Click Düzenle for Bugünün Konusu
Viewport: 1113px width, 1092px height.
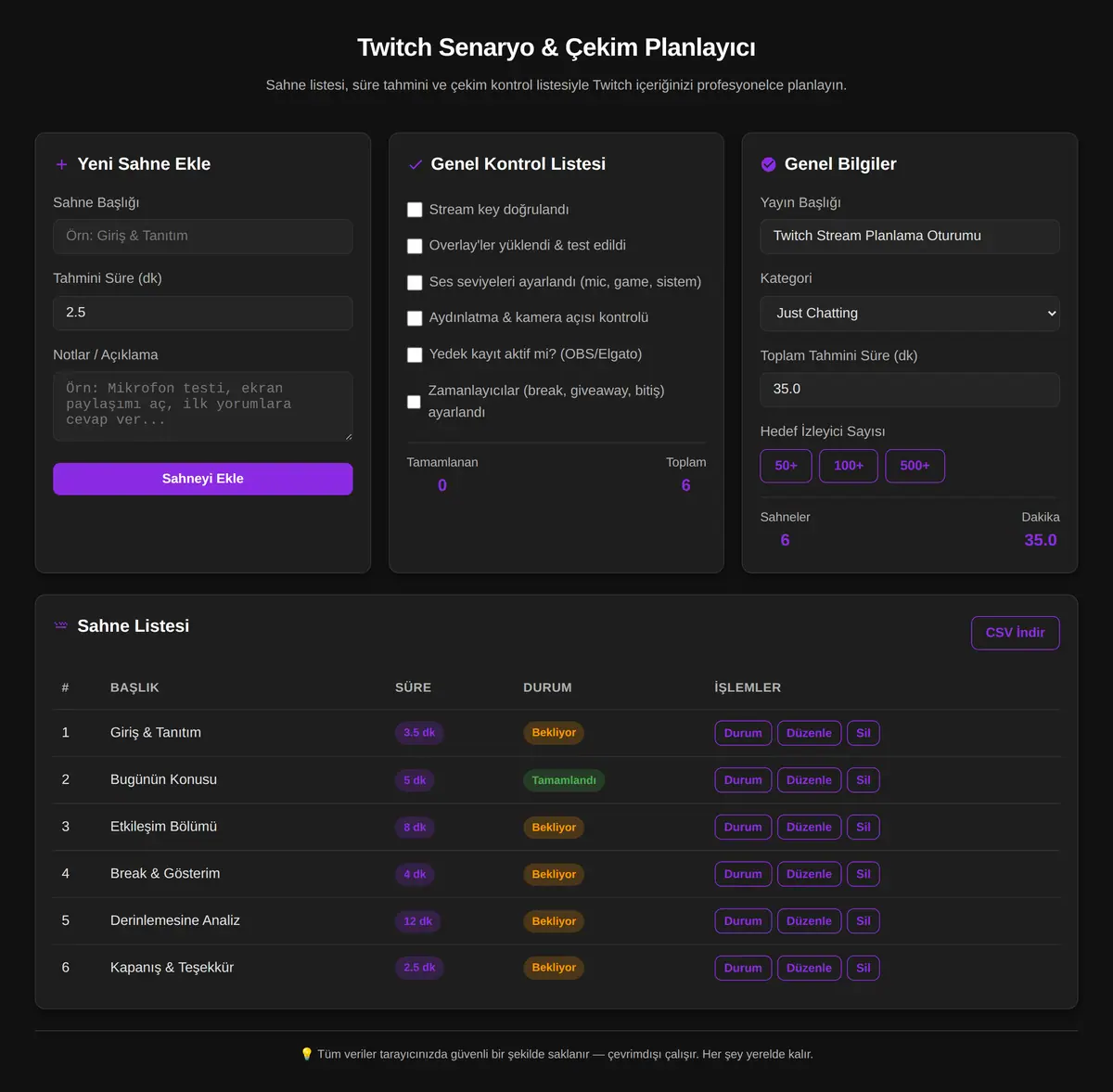tap(810, 780)
